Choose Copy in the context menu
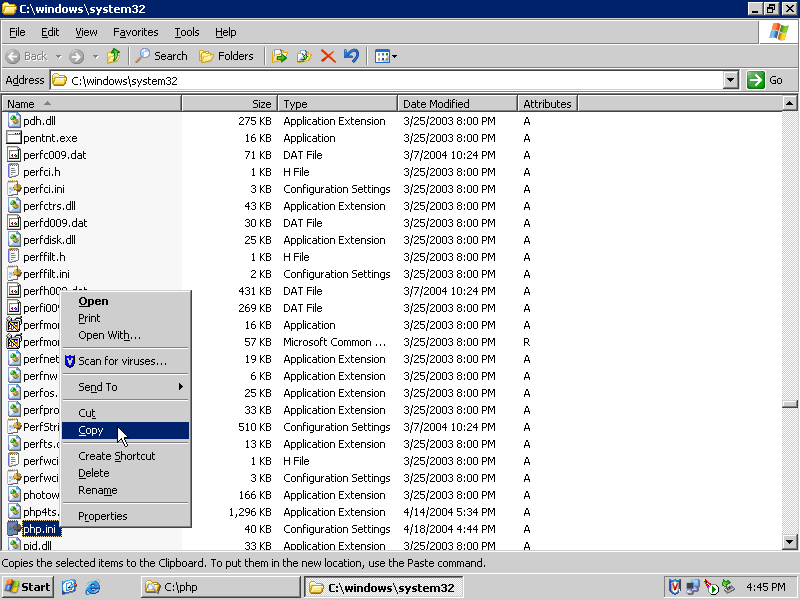Image resolution: width=800 pixels, height=600 pixels. pyautogui.click(x=91, y=430)
